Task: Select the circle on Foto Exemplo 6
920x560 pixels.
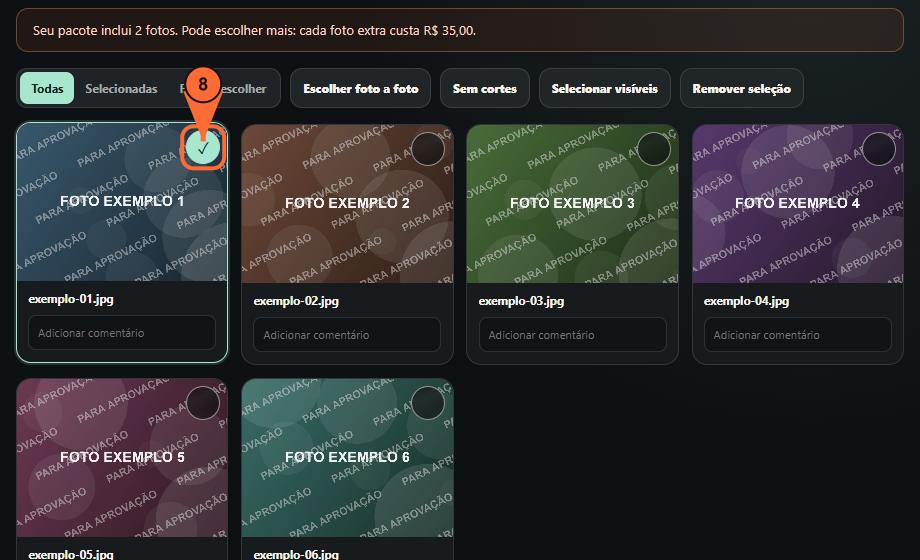Action: 428,403
